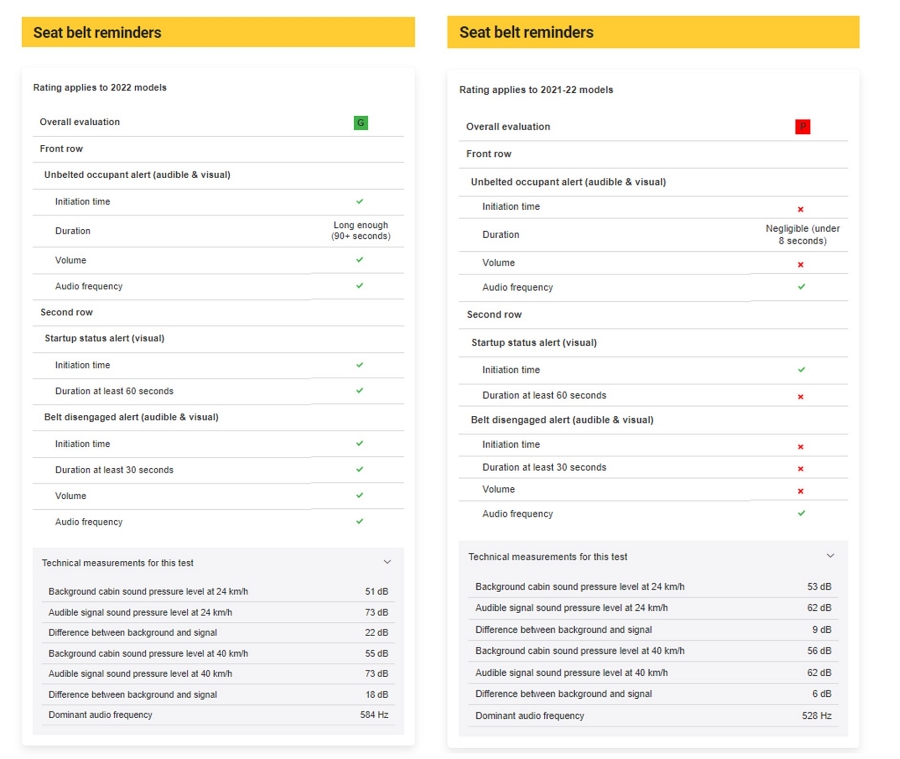
Task: Click the 584 Hz dominant audio frequency value
Action: 374,715
